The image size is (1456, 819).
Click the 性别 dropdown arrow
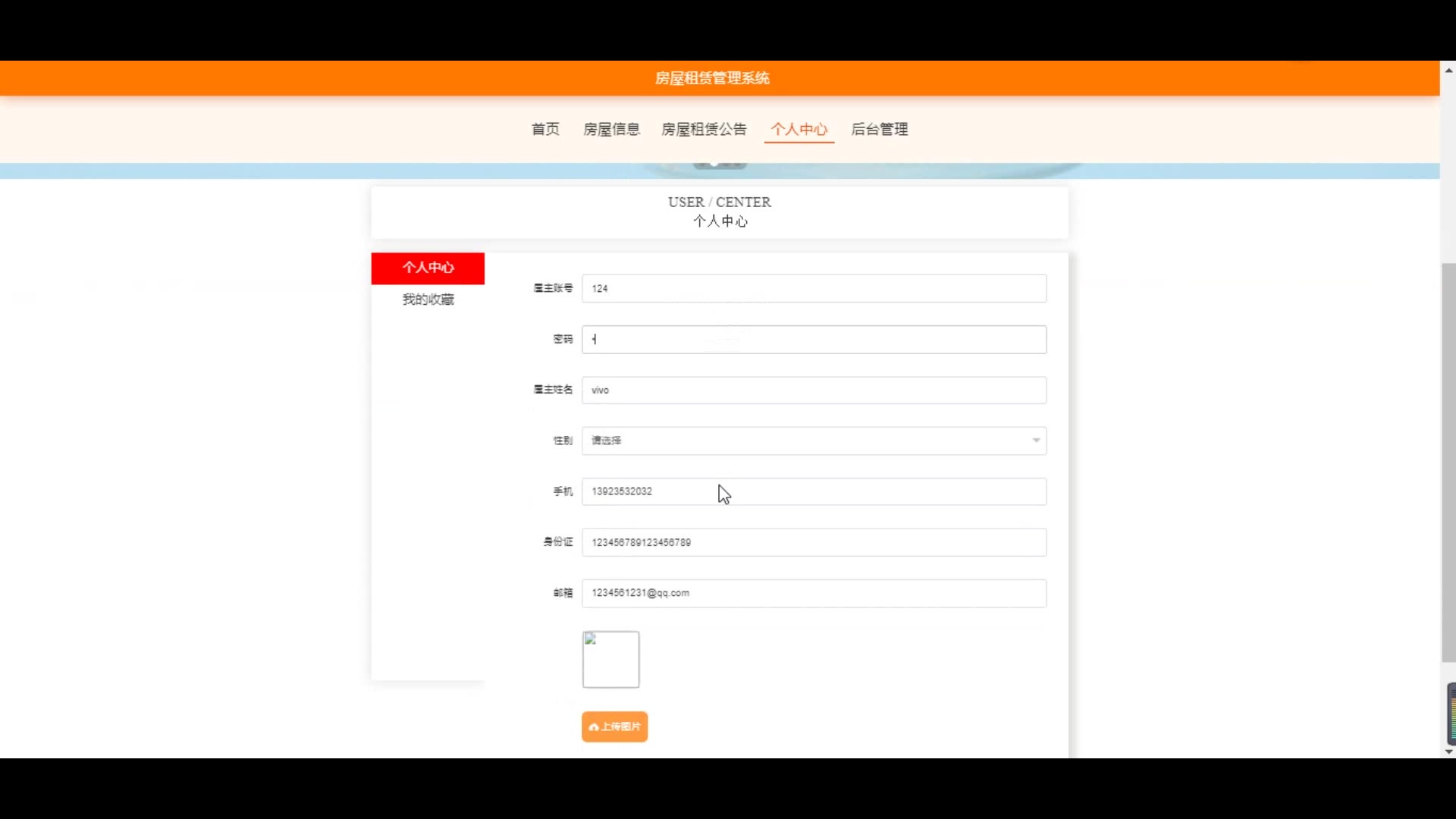pos(1036,441)
